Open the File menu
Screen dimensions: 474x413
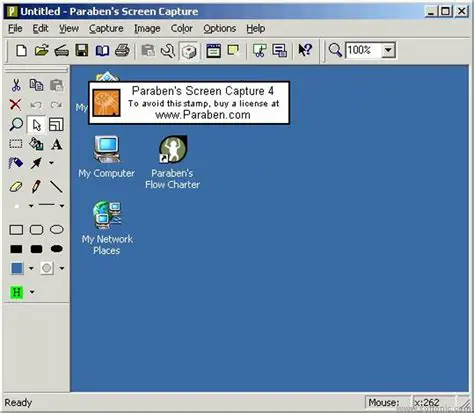pos(15,29)
